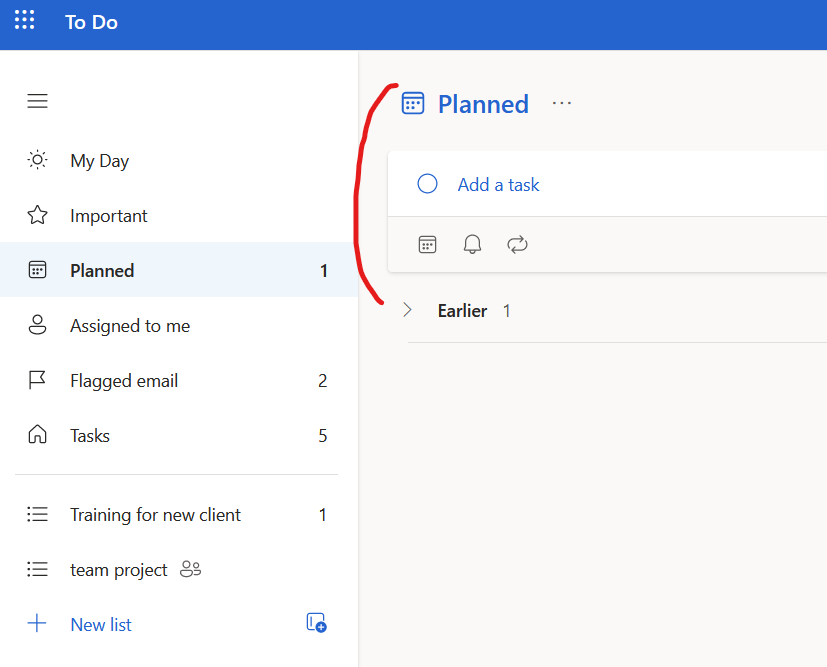Viewport: 827px width, 667px height.
Task: Click the plus icon beside New list
Action: pos(37,623)
